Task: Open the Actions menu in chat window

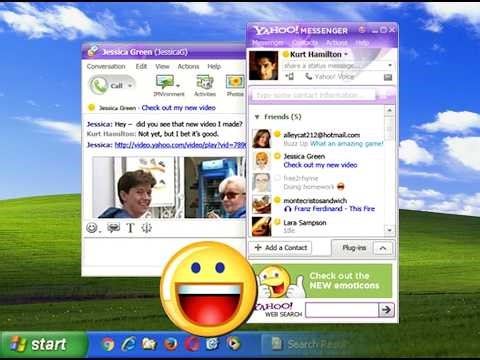Action: tap(188, 66)
